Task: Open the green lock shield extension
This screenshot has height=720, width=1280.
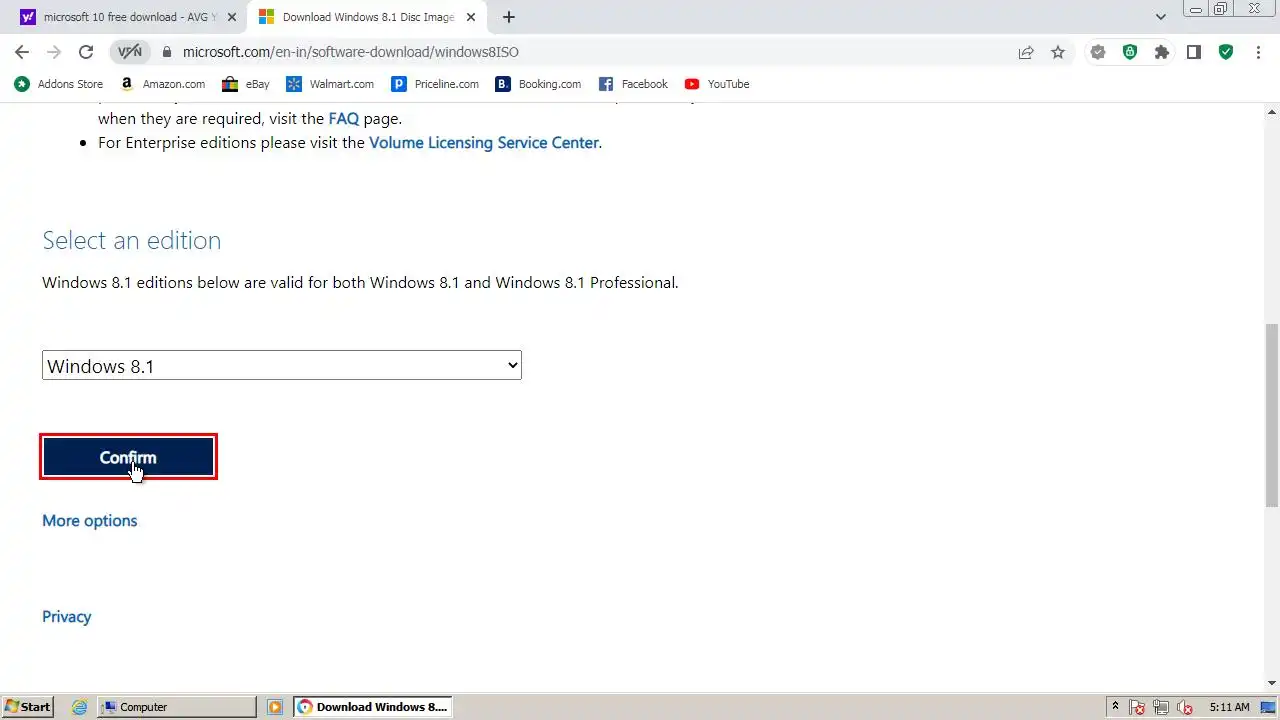Action: (1130, 52)
